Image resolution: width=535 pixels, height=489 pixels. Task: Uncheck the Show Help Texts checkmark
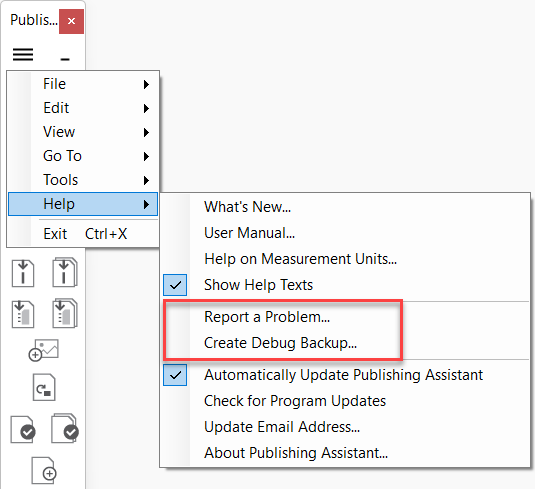[x=175, y=285]
